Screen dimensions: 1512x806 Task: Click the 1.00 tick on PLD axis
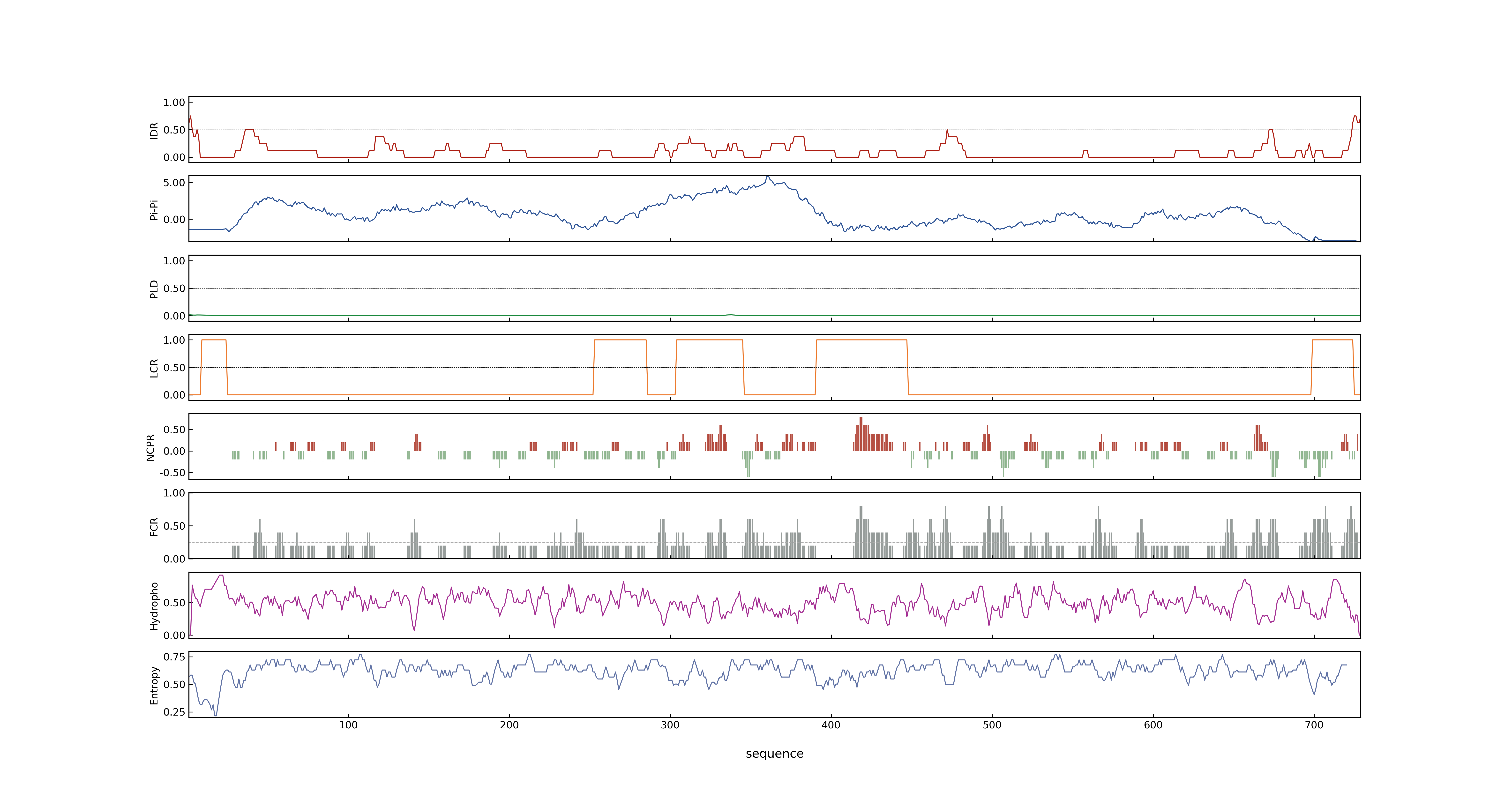[x=174, y=261]
